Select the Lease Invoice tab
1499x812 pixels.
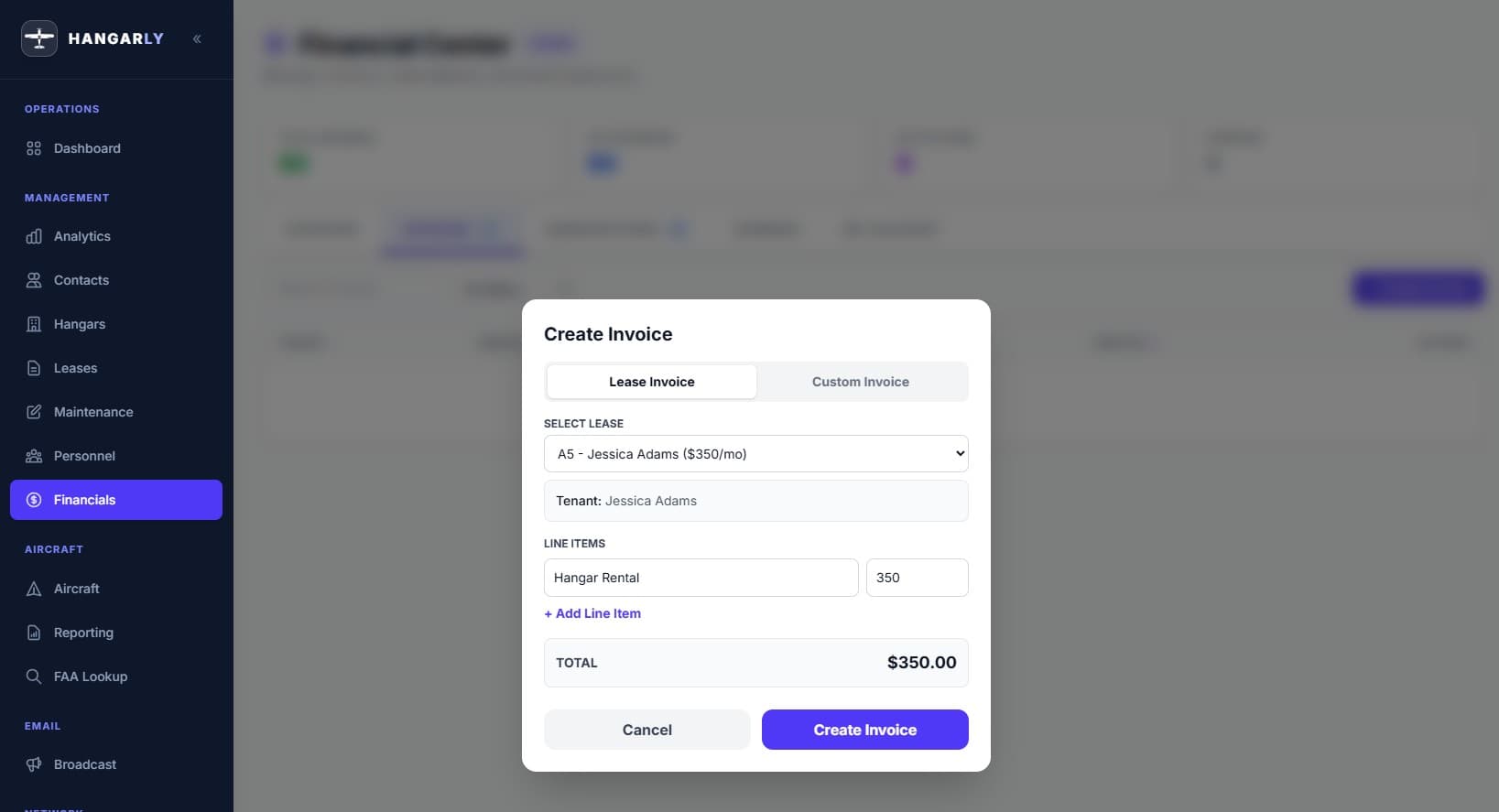coord(651,382)
